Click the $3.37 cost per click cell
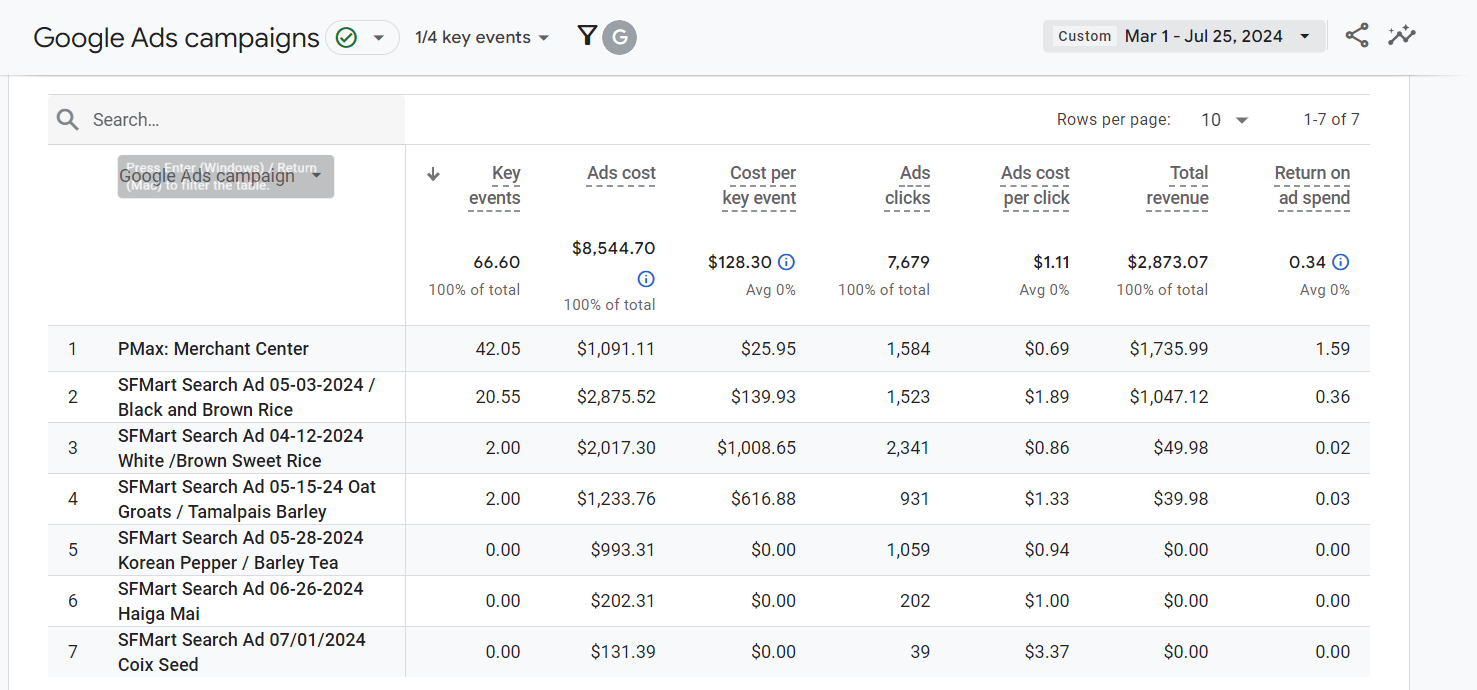The height and width of the screenshot is (690, 1477). click(x=1047, y=652)
